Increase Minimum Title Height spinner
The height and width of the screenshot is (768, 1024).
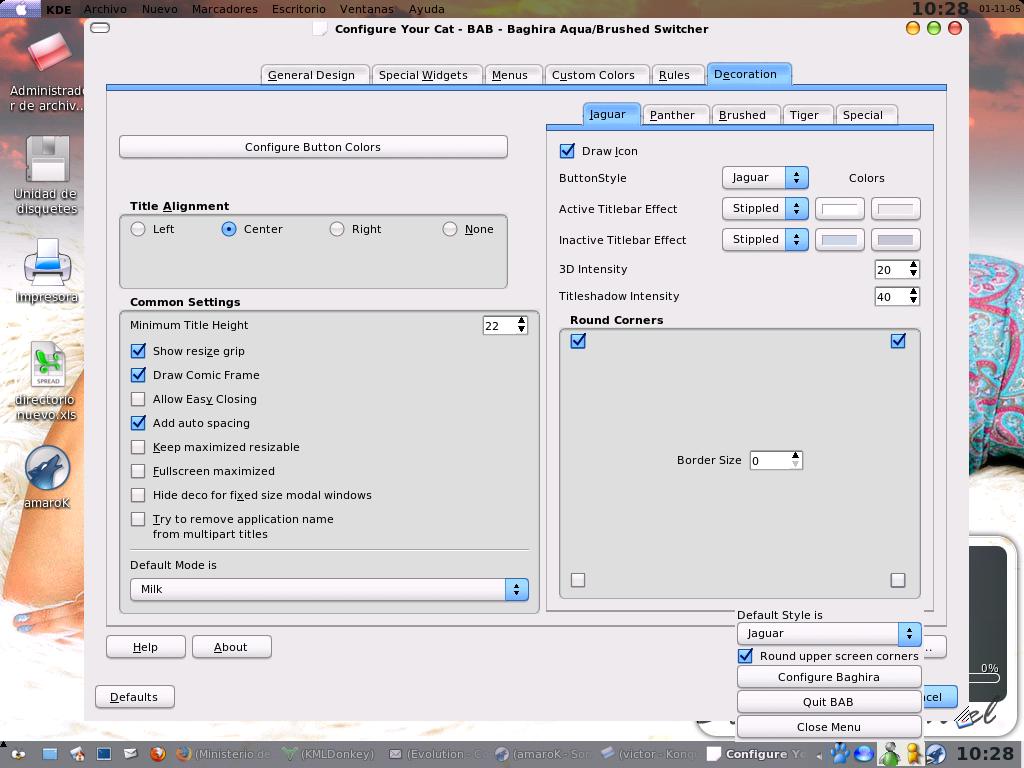pyautogui.click(x=521, y=321)
